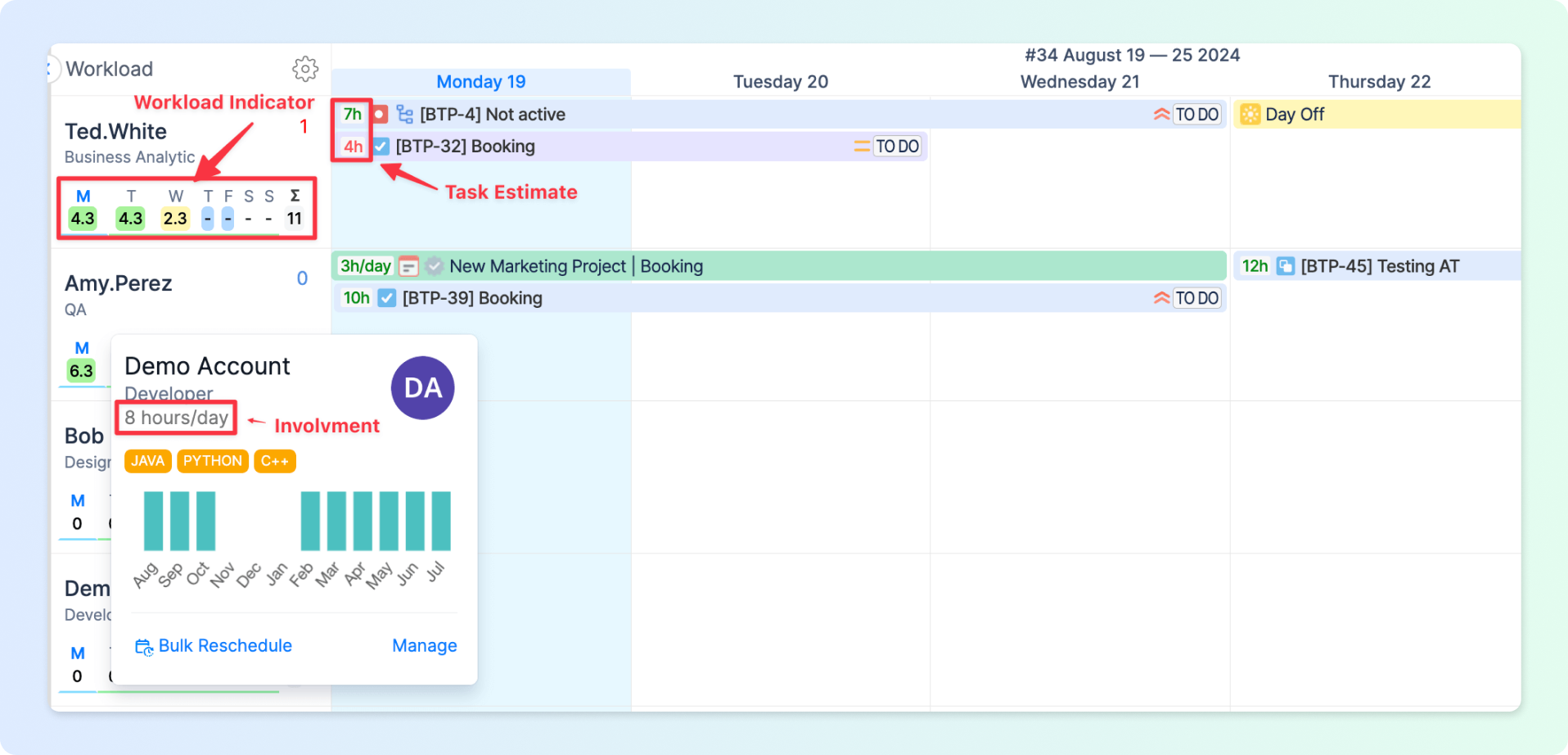The width and height of the screenshot is (1568, 755).
Task: Toggle the checkbox icon on BTP-32 Booking
Action: pos(381,147)
